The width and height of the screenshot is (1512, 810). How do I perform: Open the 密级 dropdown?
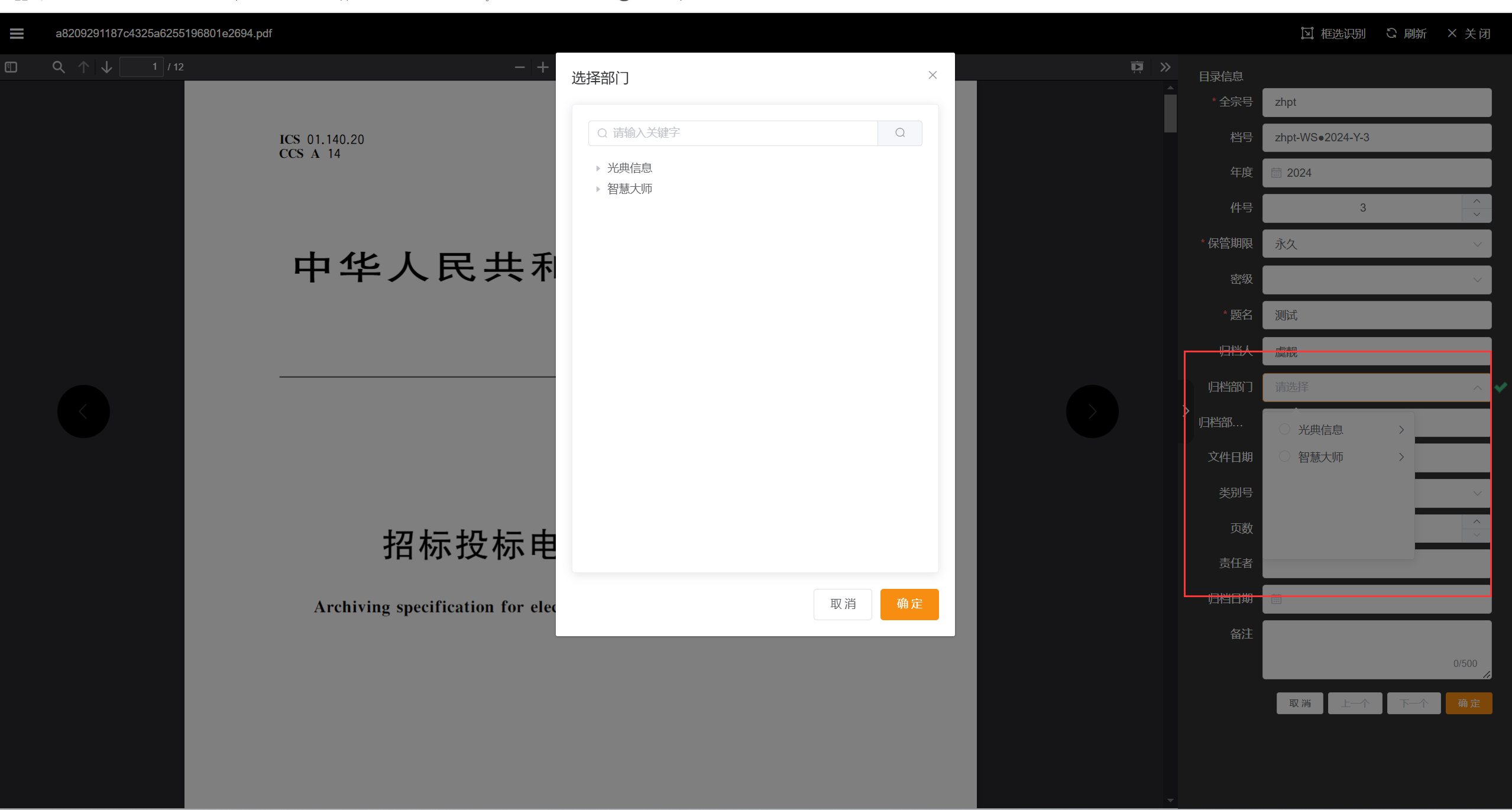pos(1377,280)
